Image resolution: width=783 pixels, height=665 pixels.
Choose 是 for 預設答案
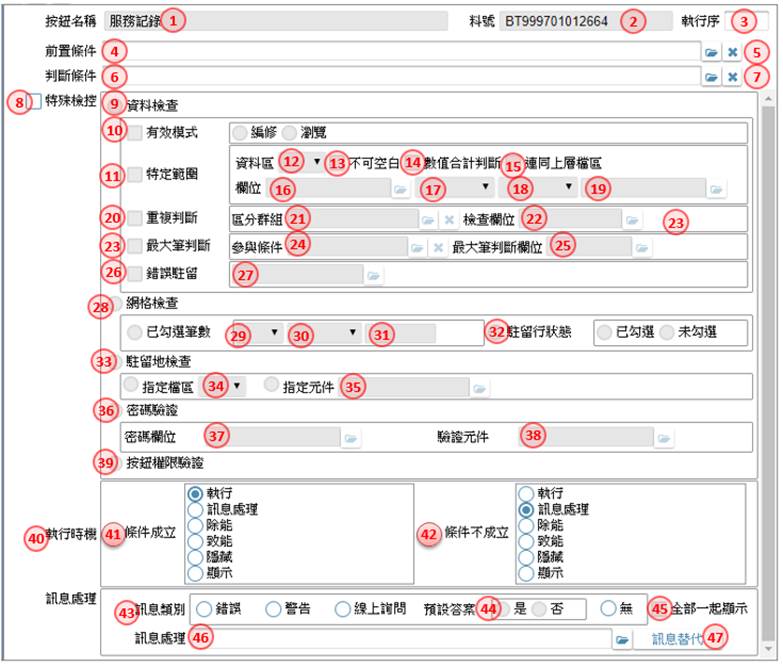pyautogui.click(x=504, y=609)
